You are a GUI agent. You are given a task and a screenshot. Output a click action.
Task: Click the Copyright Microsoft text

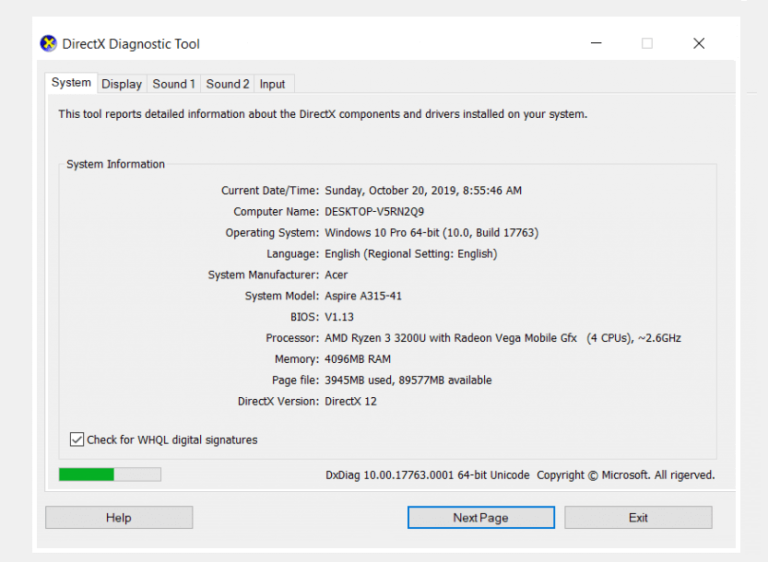625,475
